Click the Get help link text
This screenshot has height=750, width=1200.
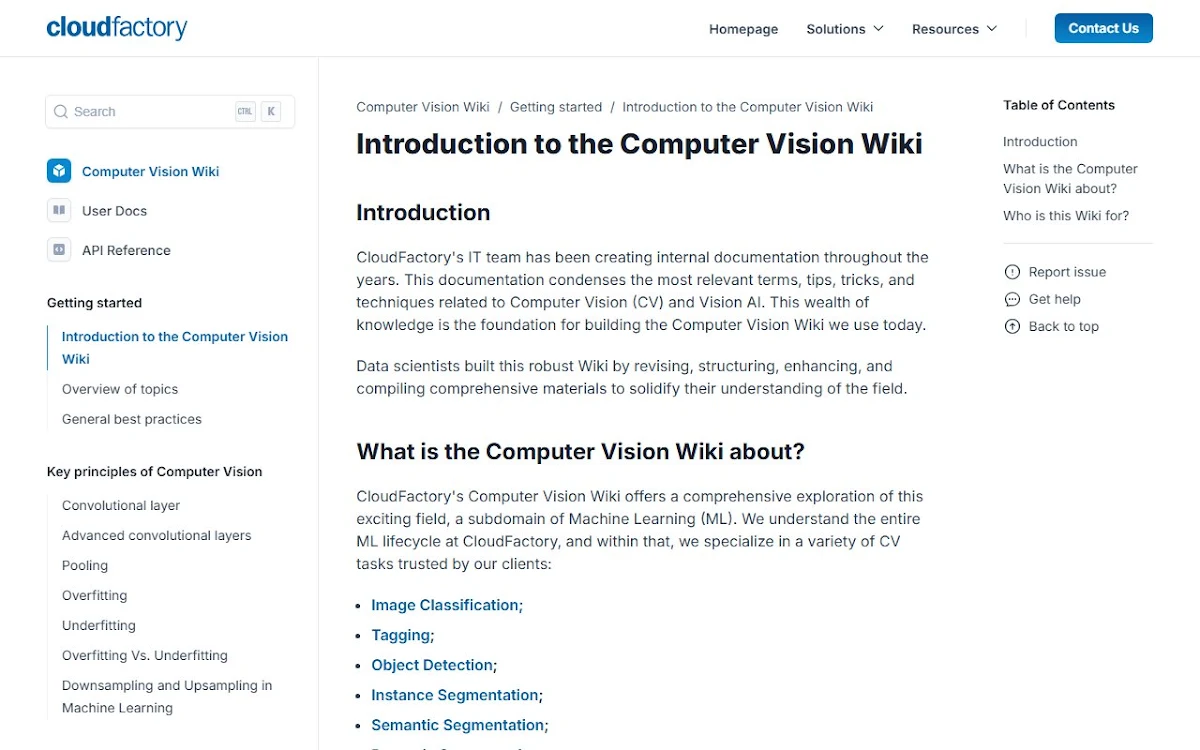pyautogui.click(x=1055, y=299)
